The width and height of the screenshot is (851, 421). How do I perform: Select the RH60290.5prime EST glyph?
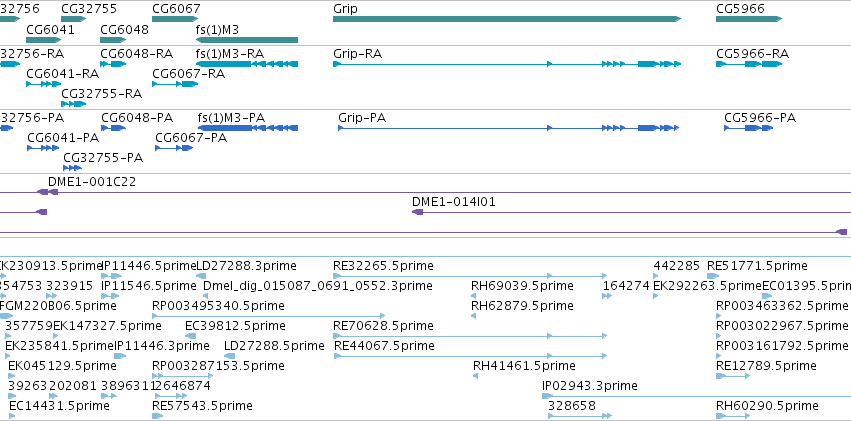pyautogui.click(x=733, y=416)
